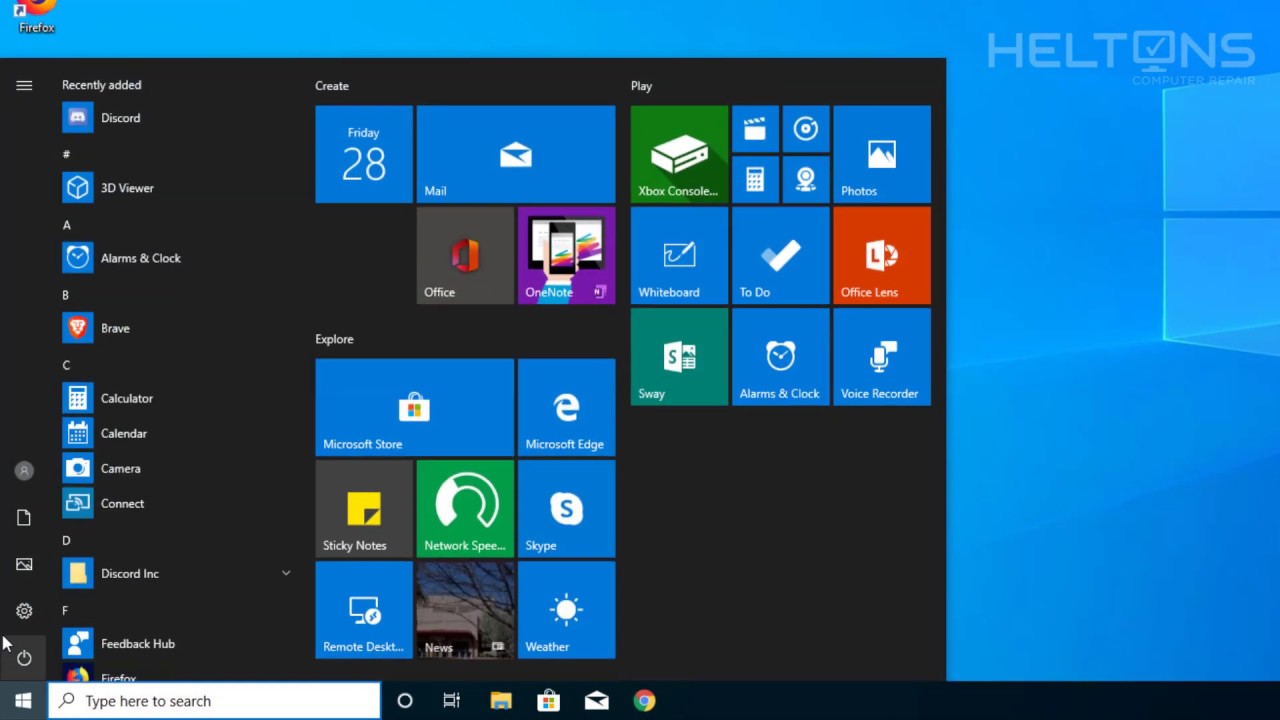This screenshot has width=1280, height=720.
Task: Open the Photos tile
Action: (x=882, y=154)
